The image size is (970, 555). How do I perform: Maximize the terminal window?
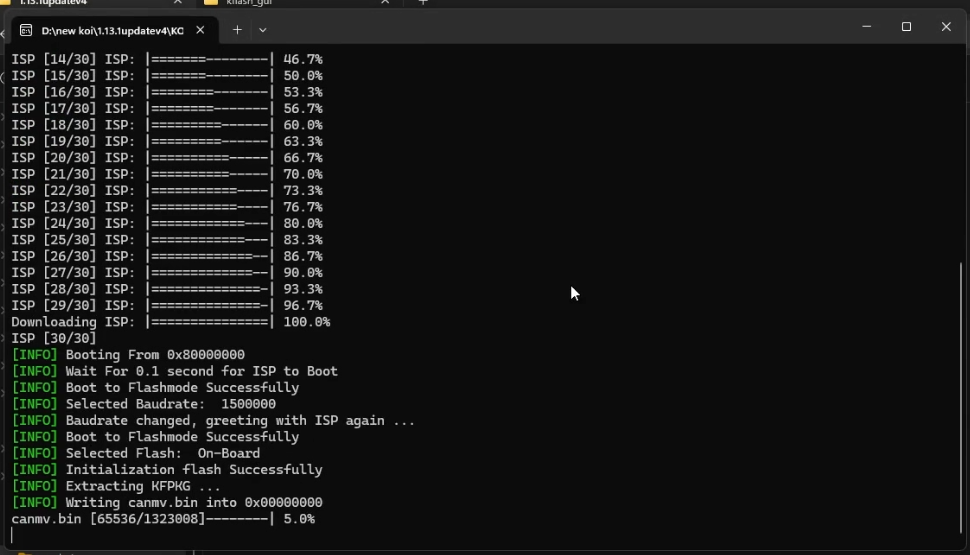pyautogui.click(x=906, y=27)
